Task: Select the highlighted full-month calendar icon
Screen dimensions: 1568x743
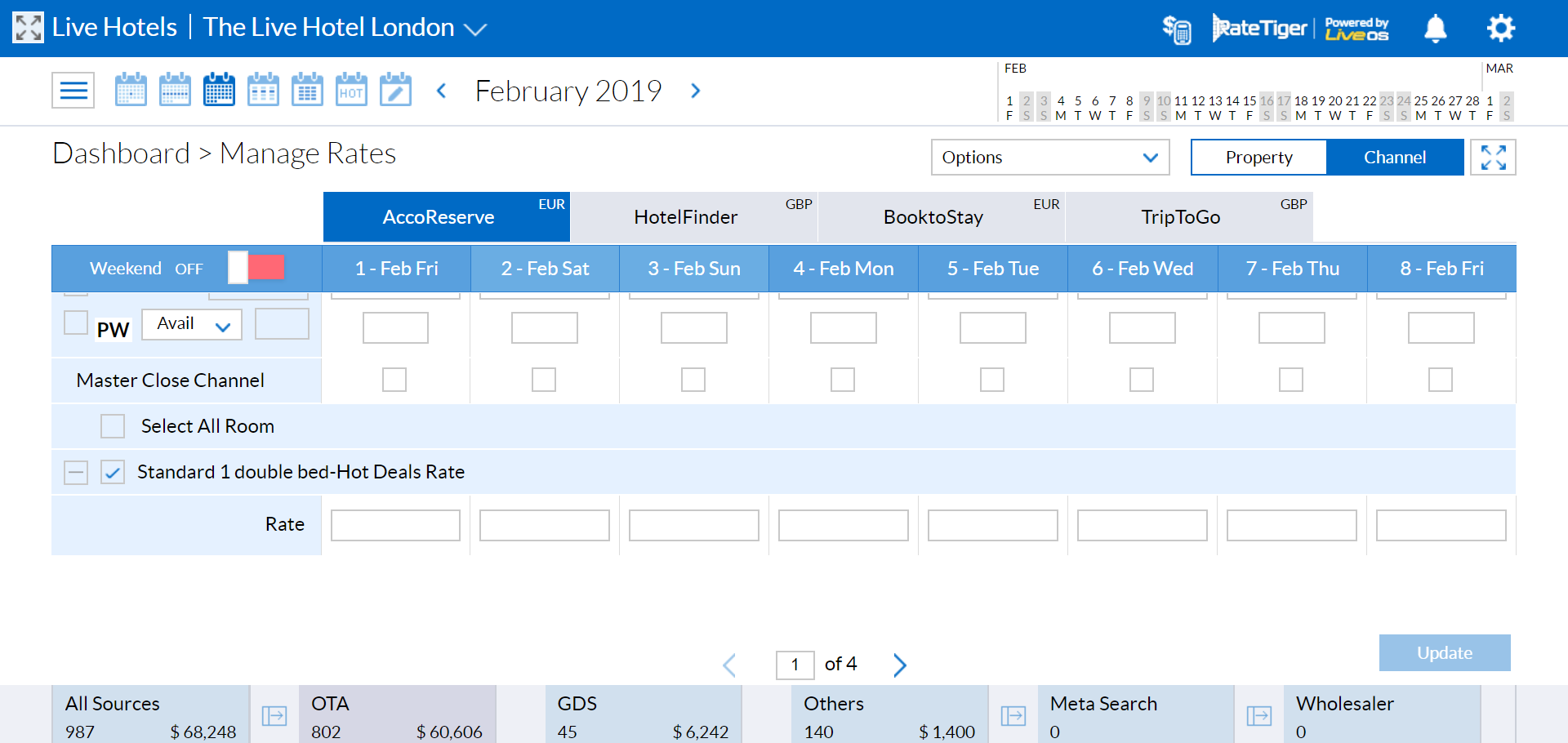Action: pyautogui.click(x=219, y=89)
